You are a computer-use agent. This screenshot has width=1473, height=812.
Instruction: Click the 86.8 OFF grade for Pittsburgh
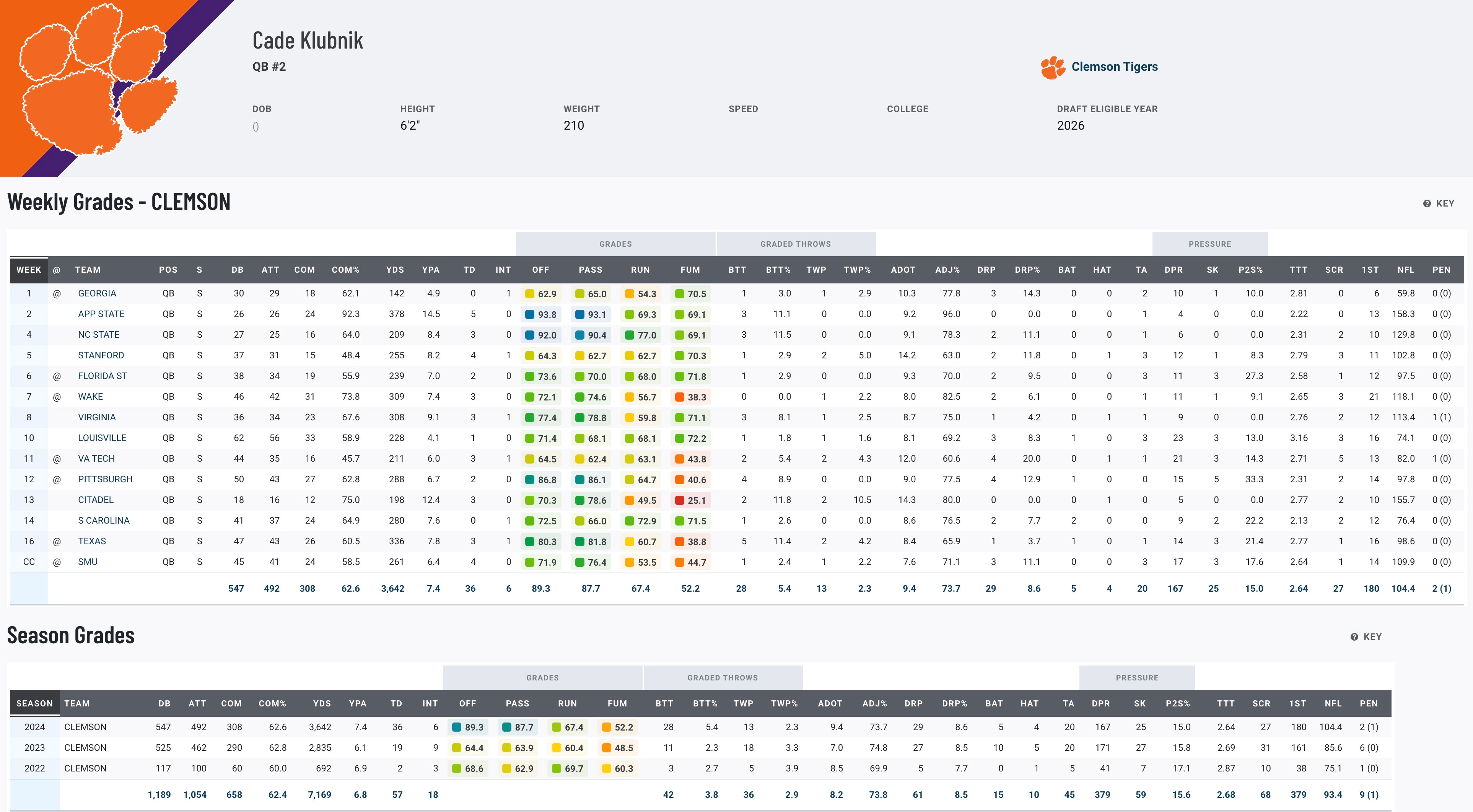pyautogui.click(x=541, y=480)
